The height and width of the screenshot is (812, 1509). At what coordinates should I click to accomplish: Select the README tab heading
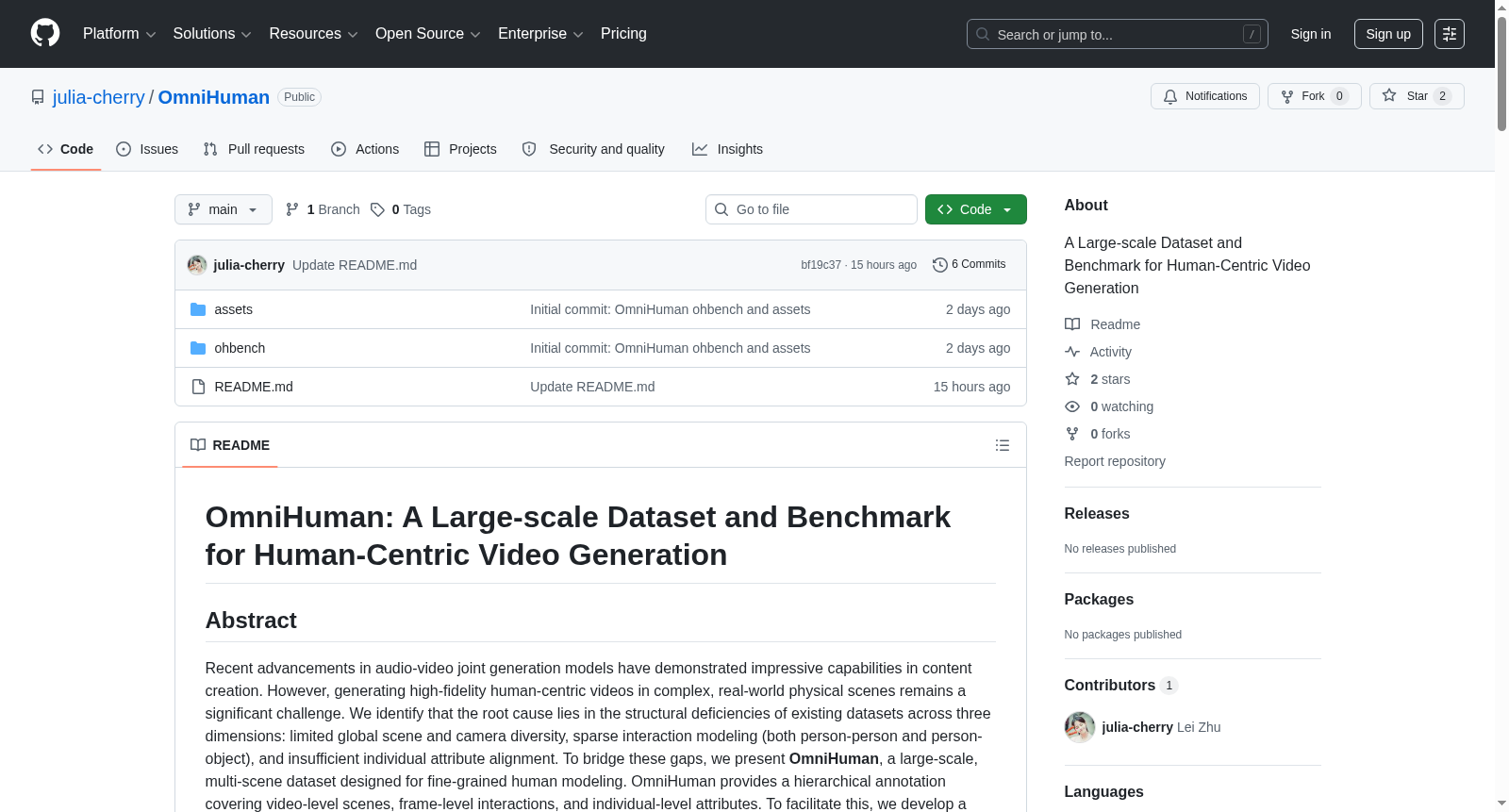(230, 445)
